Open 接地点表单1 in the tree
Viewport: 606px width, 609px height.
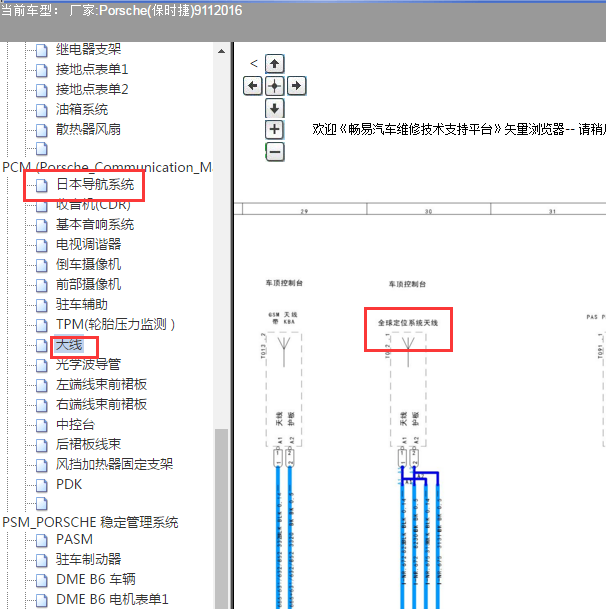tap(92, 70)
